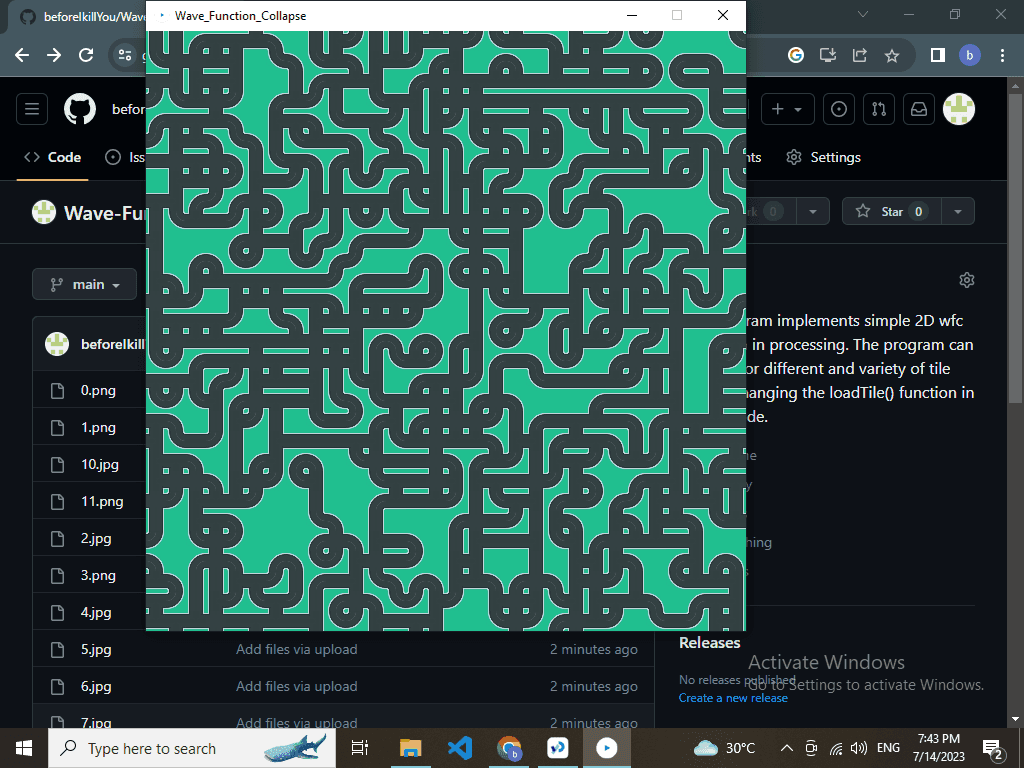Open the main branch selector dropdown
Viewport: 1024px width, 768px height.
(84, 285)
